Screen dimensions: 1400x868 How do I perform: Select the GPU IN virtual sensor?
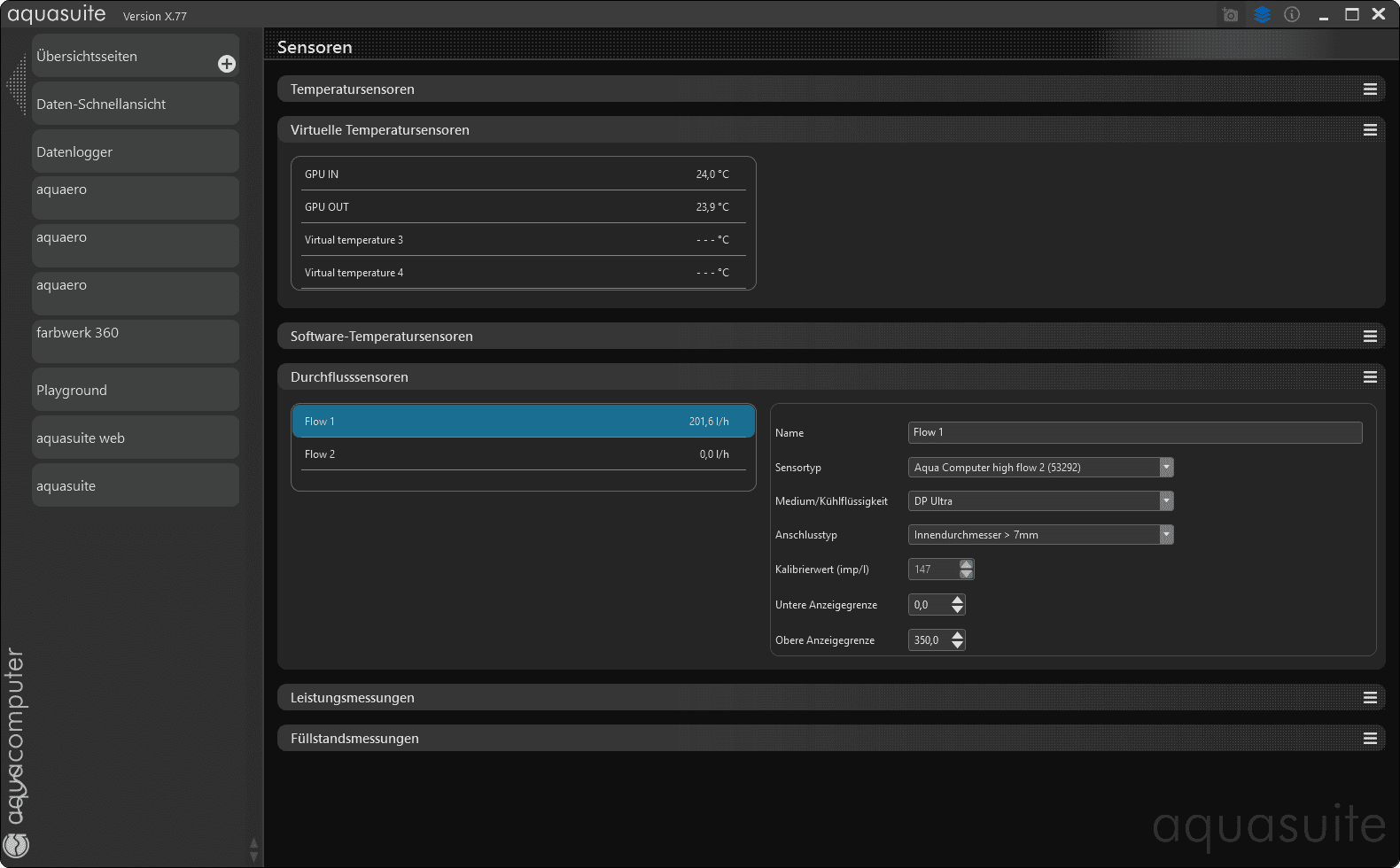click(x=524, y=174)
